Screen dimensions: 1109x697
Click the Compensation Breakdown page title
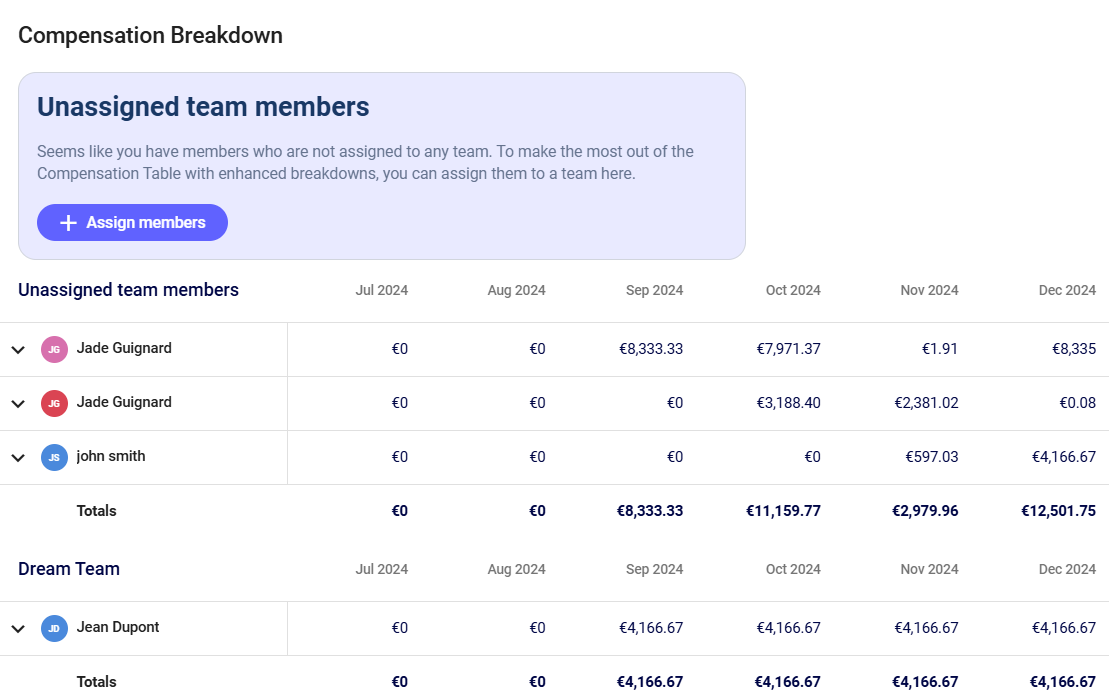tap(150, 35)
